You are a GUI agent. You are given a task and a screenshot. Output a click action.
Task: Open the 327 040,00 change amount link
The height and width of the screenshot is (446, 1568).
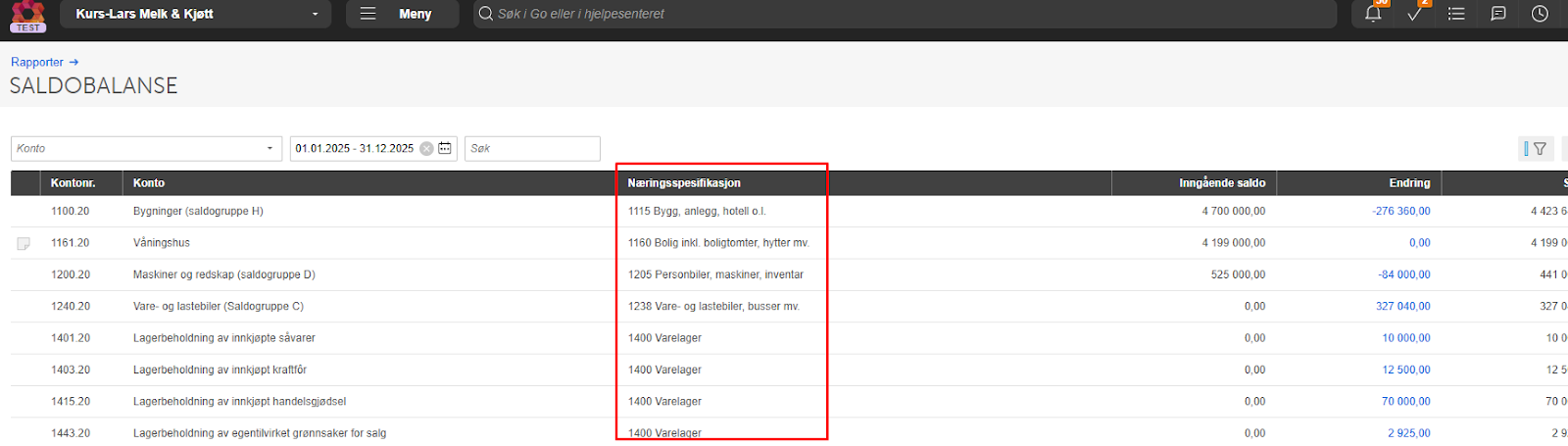(x=1403, y=306)
